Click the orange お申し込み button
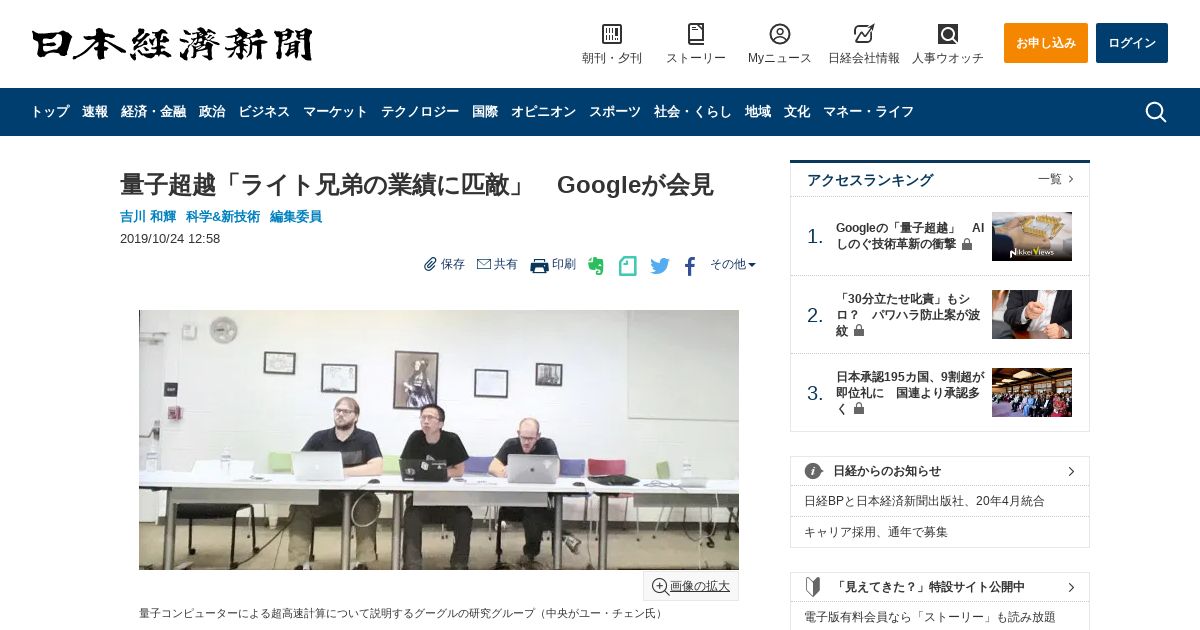This screenshot has height=630, width=1200. coord(1046,43)
